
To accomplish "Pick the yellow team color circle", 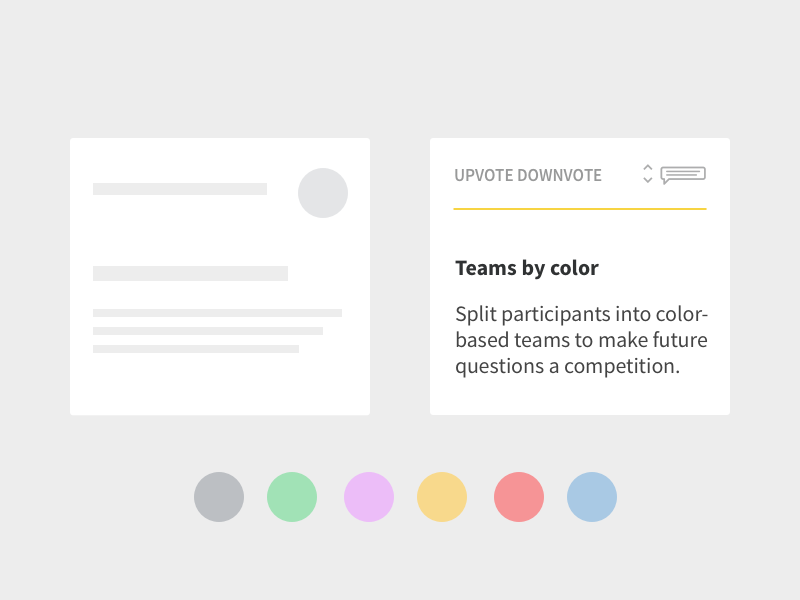I will pos(442,497).
